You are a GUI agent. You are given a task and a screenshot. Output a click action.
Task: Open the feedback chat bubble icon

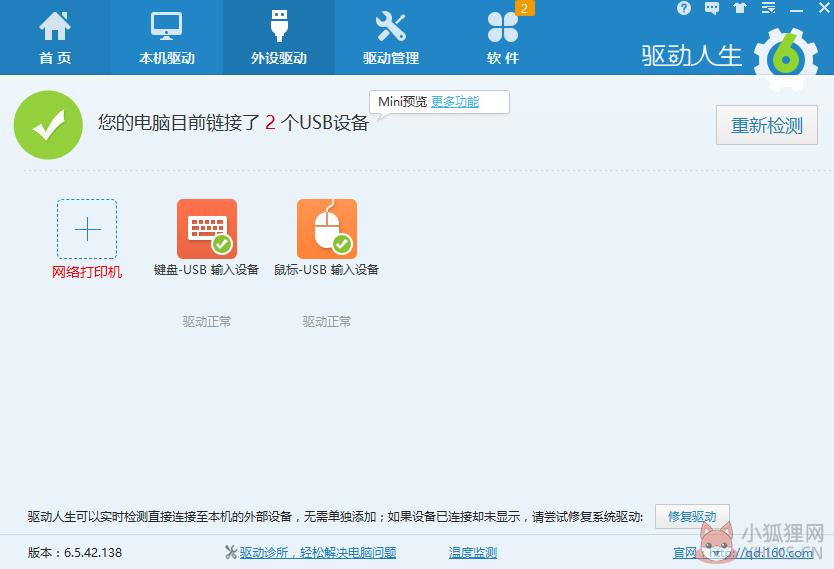click(712, 8)
